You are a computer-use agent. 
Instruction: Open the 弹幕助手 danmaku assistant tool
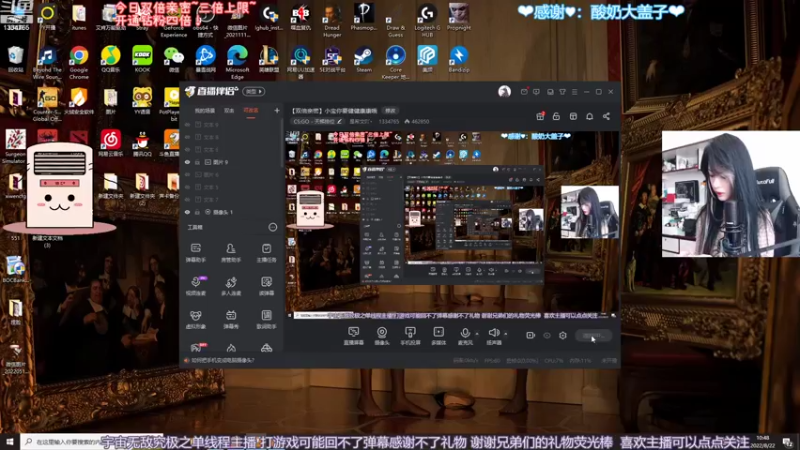click(x=195, y=253)
